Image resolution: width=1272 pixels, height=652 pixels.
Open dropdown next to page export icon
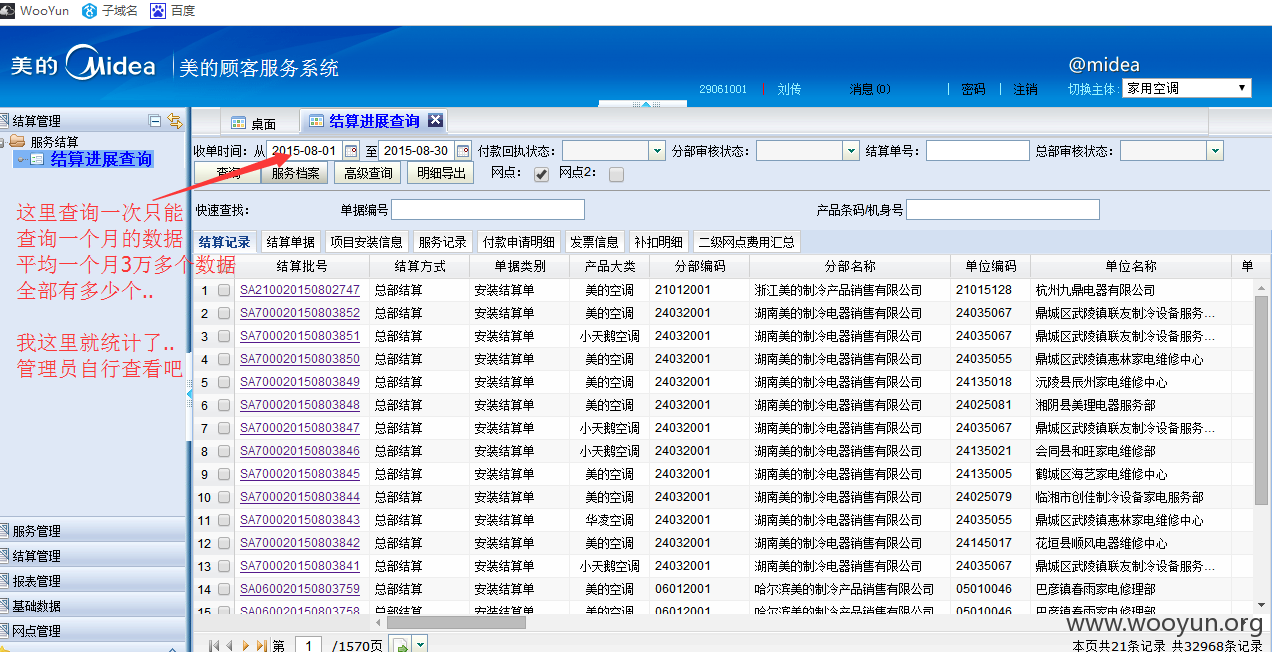420,646
